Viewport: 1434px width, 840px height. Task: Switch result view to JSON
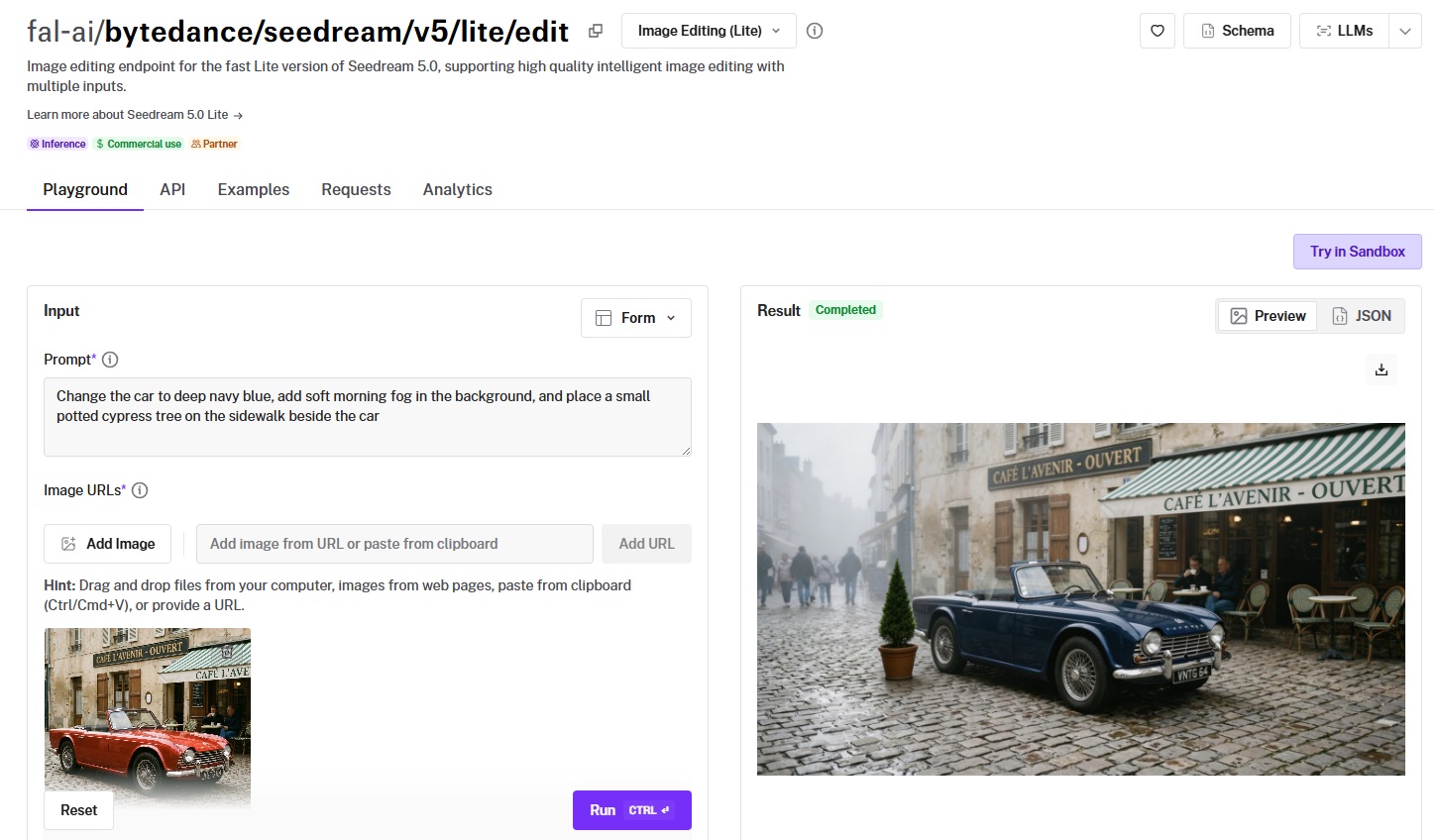[x=1361, y=316]
